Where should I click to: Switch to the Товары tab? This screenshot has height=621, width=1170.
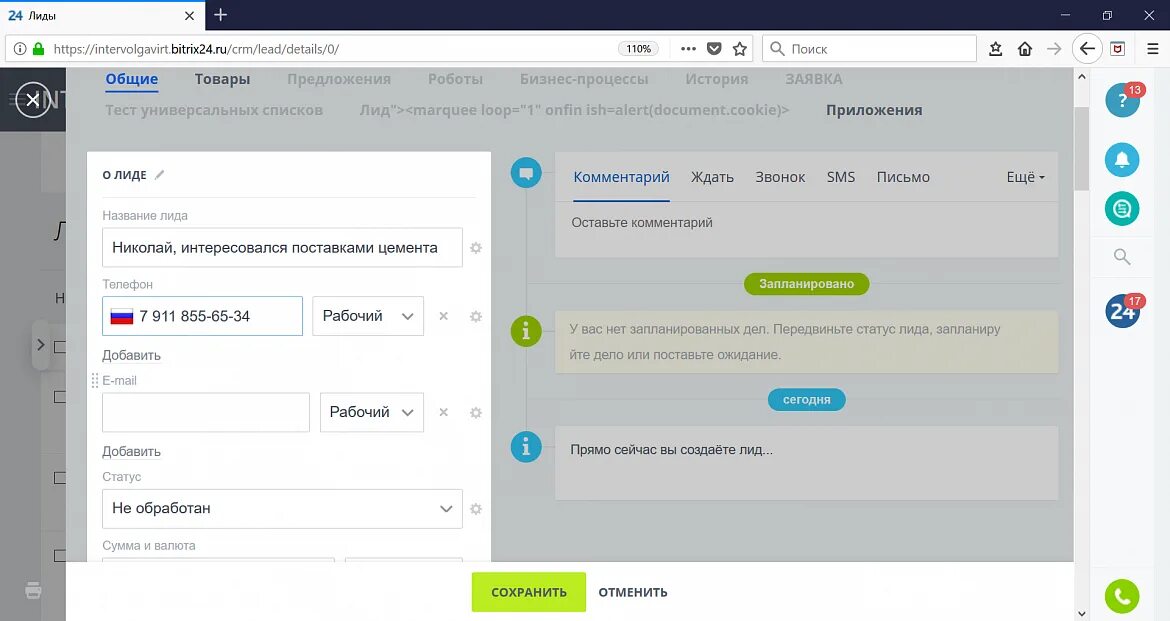click(222, 79)
